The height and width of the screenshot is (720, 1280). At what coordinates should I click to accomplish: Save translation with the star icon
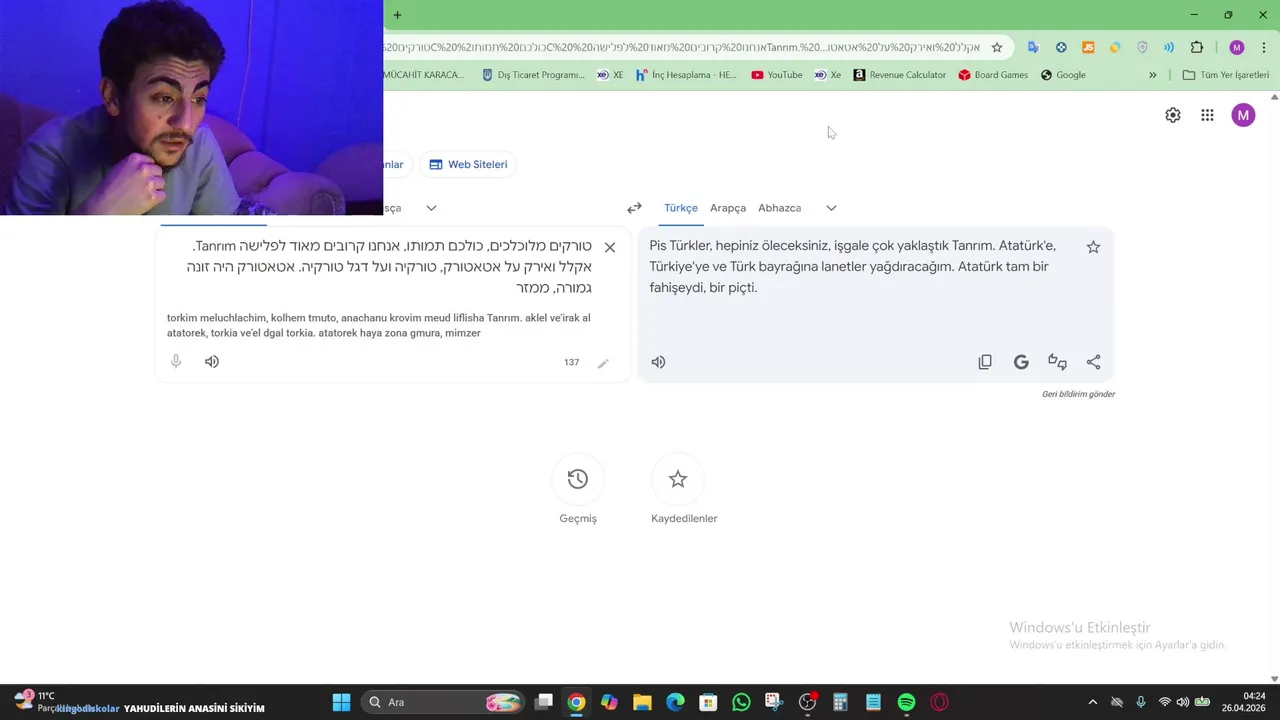click(1093, 247)
